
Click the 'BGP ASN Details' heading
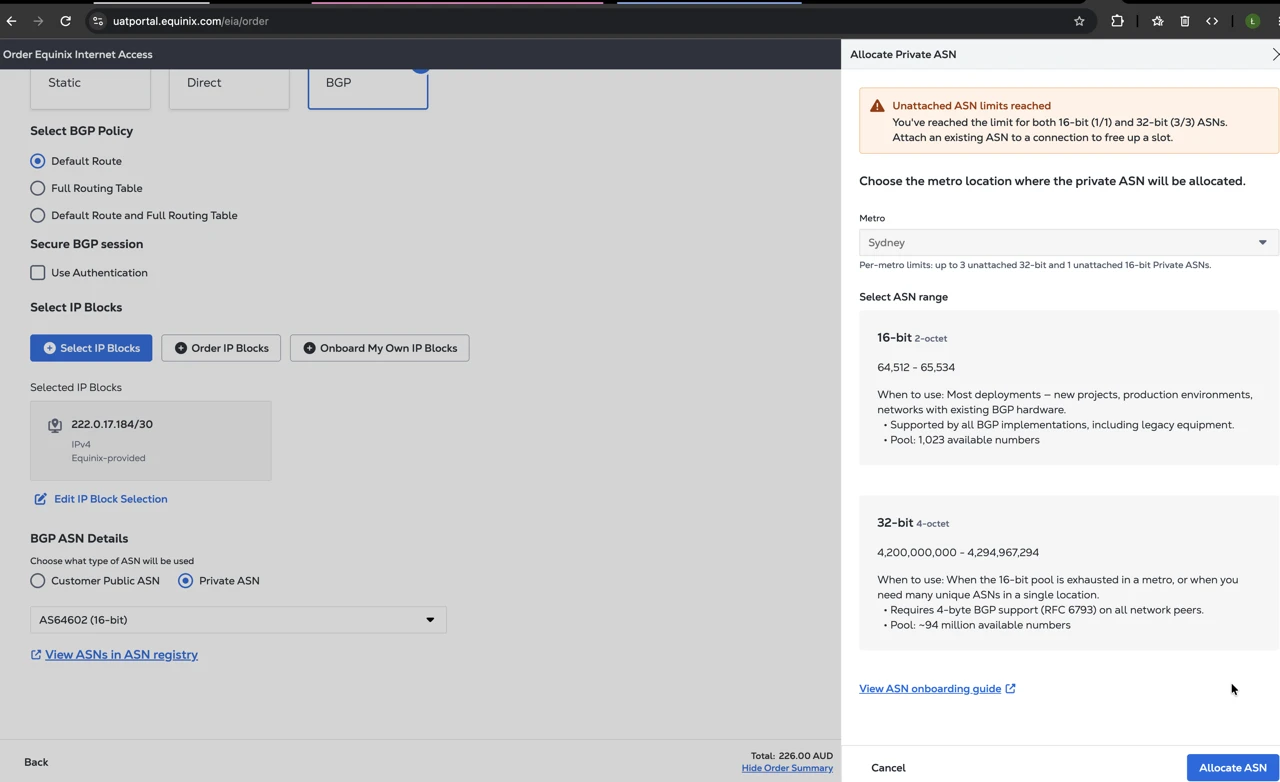click(x=79, y=539)
